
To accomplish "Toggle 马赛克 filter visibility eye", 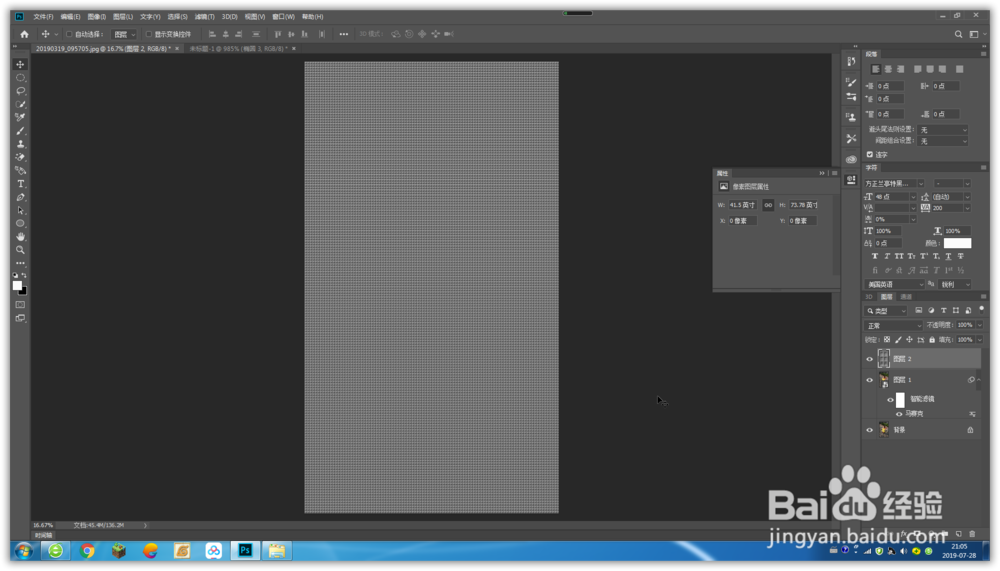I will [899, 414].
